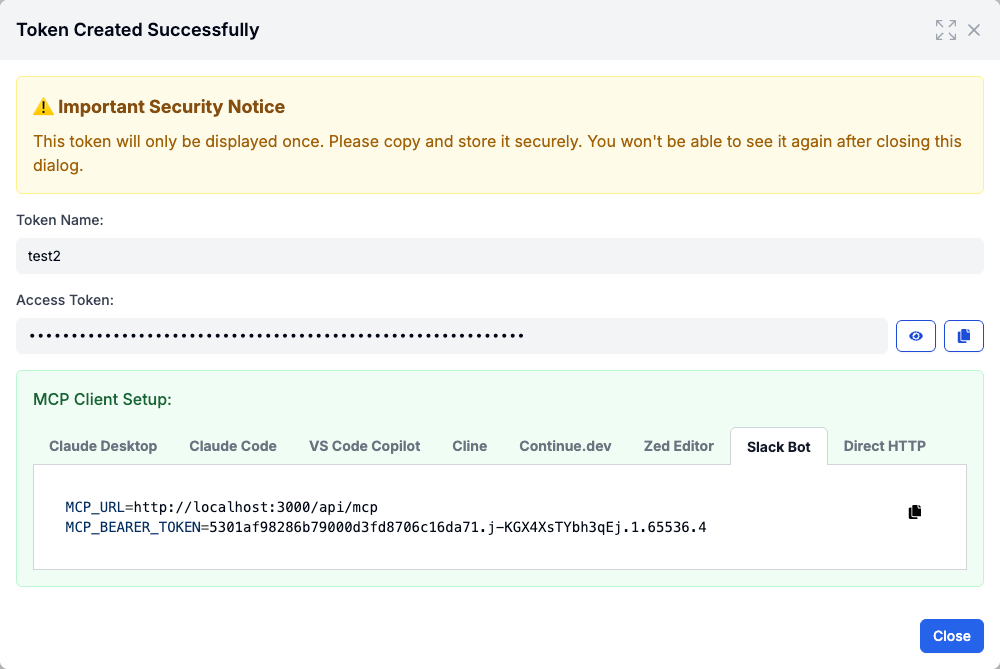
Task: Expand the dialog to fullscreen
Action: (x=945, y=30)
